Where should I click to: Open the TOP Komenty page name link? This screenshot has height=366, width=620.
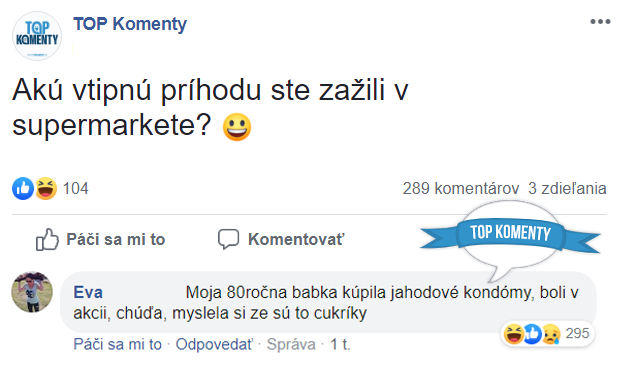[130, 24]
